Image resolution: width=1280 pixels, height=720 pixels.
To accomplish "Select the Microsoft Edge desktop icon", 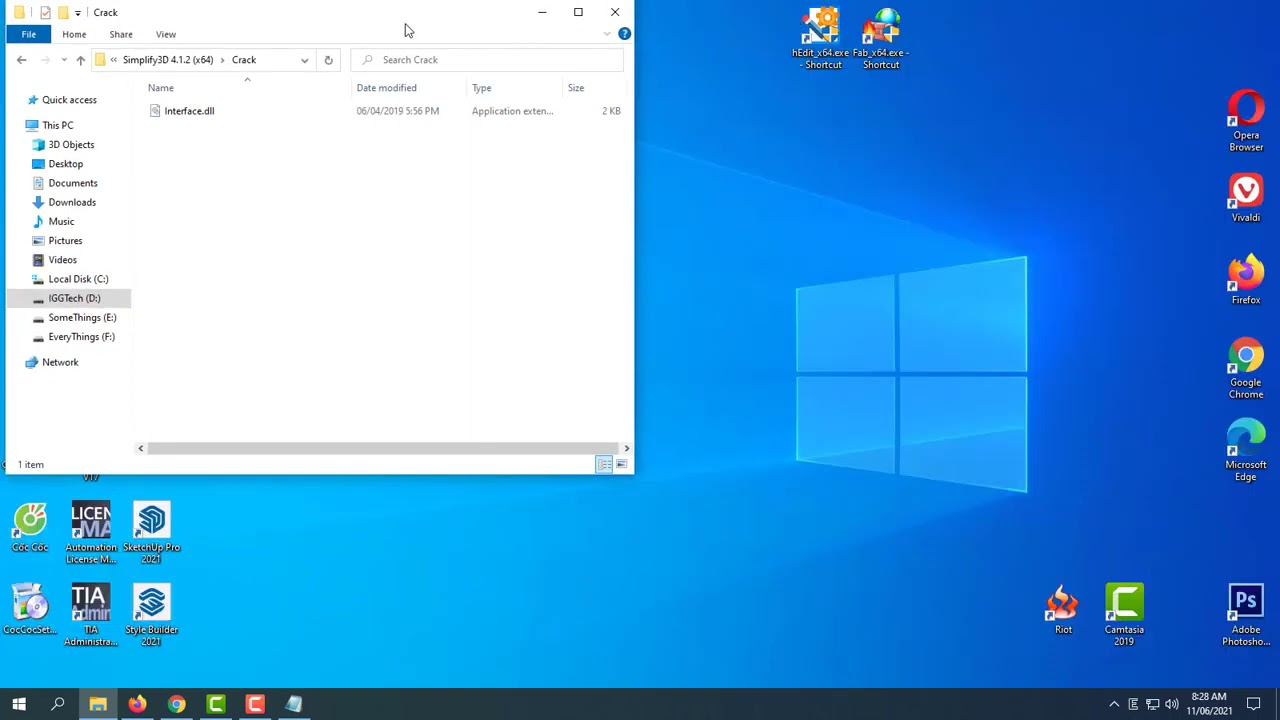I will tap(1246, 451).
